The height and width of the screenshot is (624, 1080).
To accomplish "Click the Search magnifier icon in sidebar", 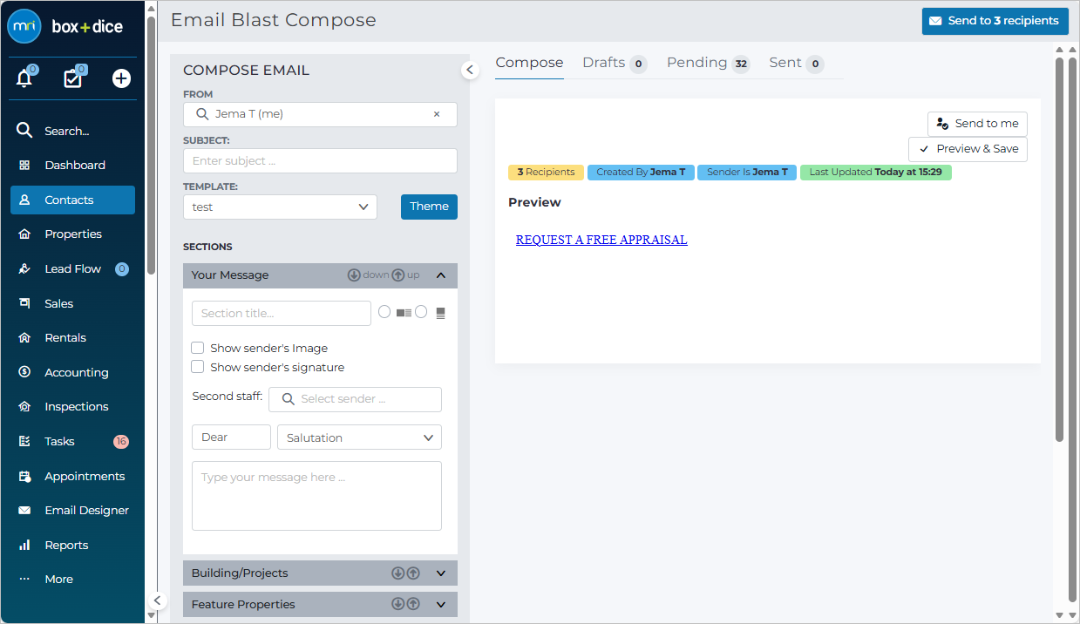I will click(x=24, y=130).
